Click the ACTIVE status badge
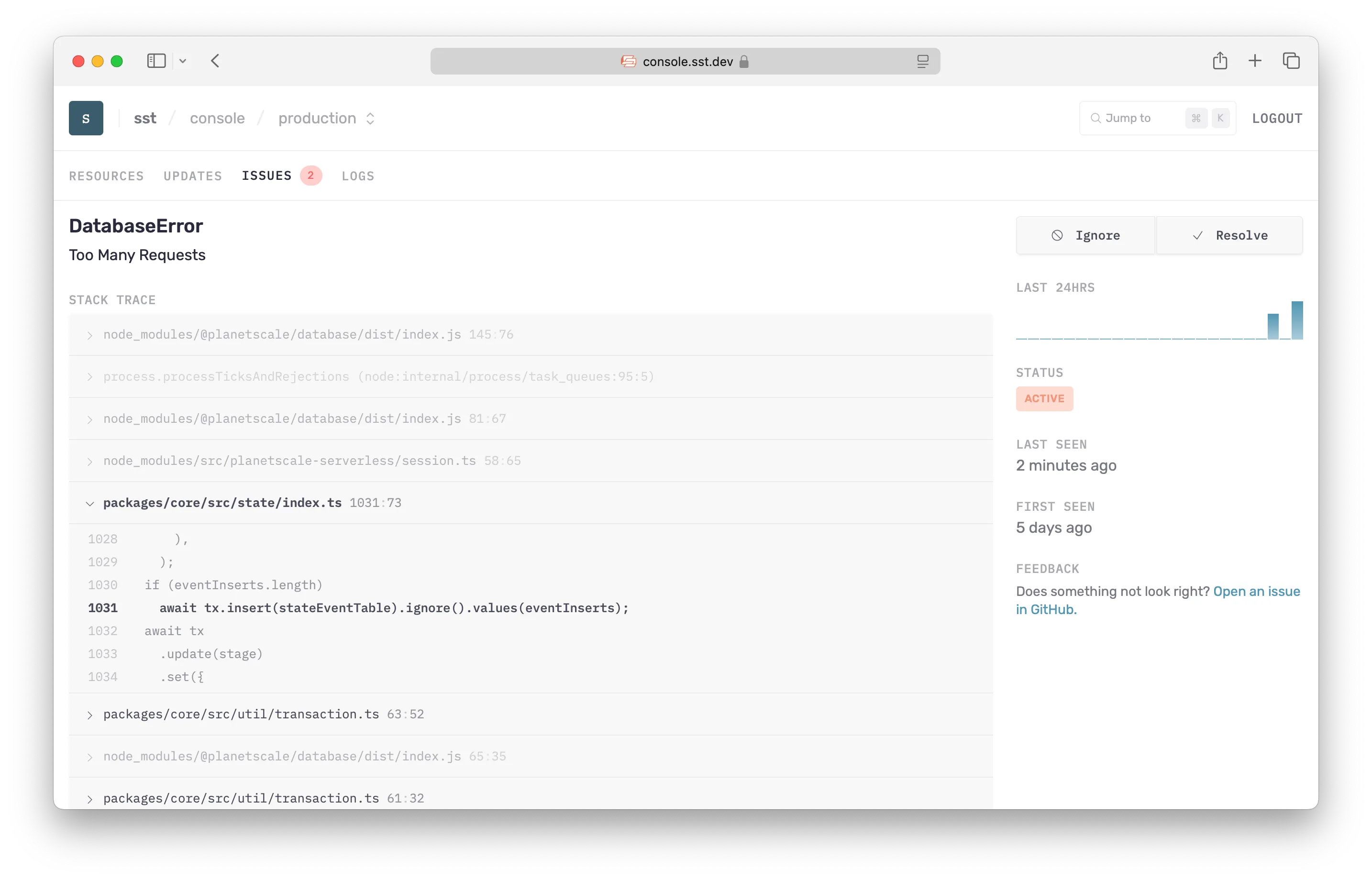1372x880 pixels. point(1044,398)
